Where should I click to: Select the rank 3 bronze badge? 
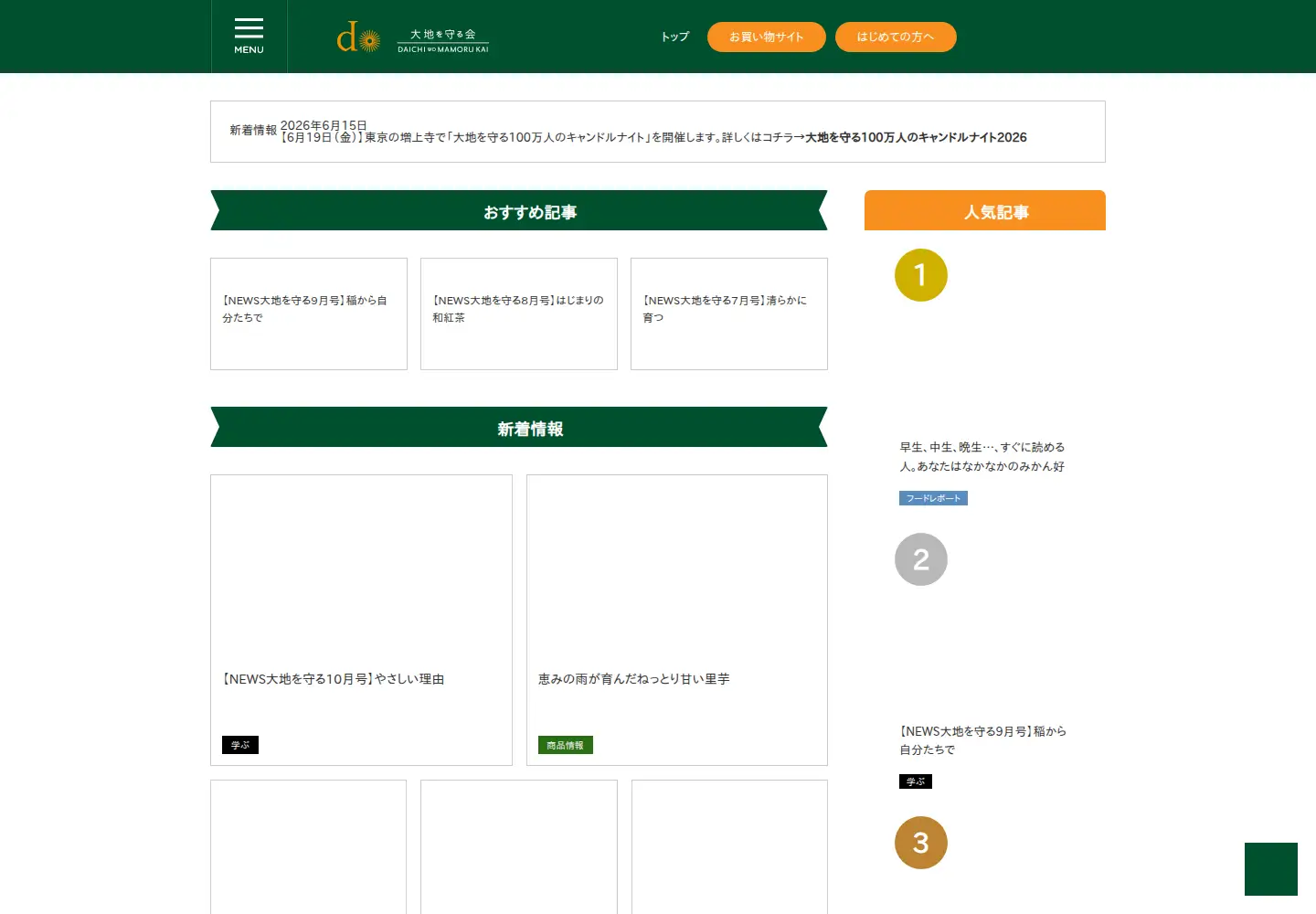(921, 843)
